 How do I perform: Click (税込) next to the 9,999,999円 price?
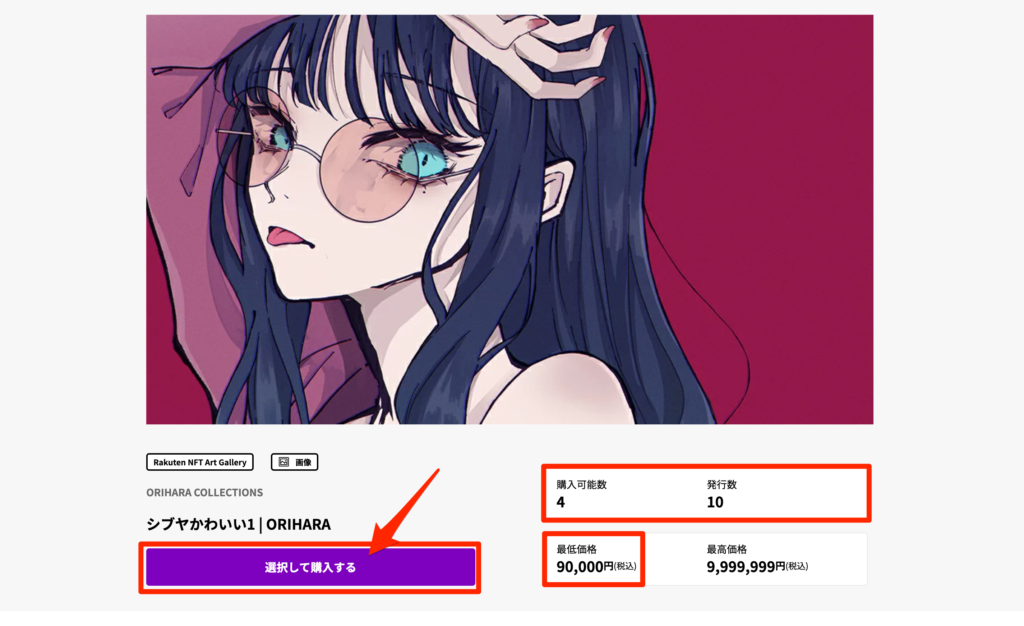[x=797, y=566]
